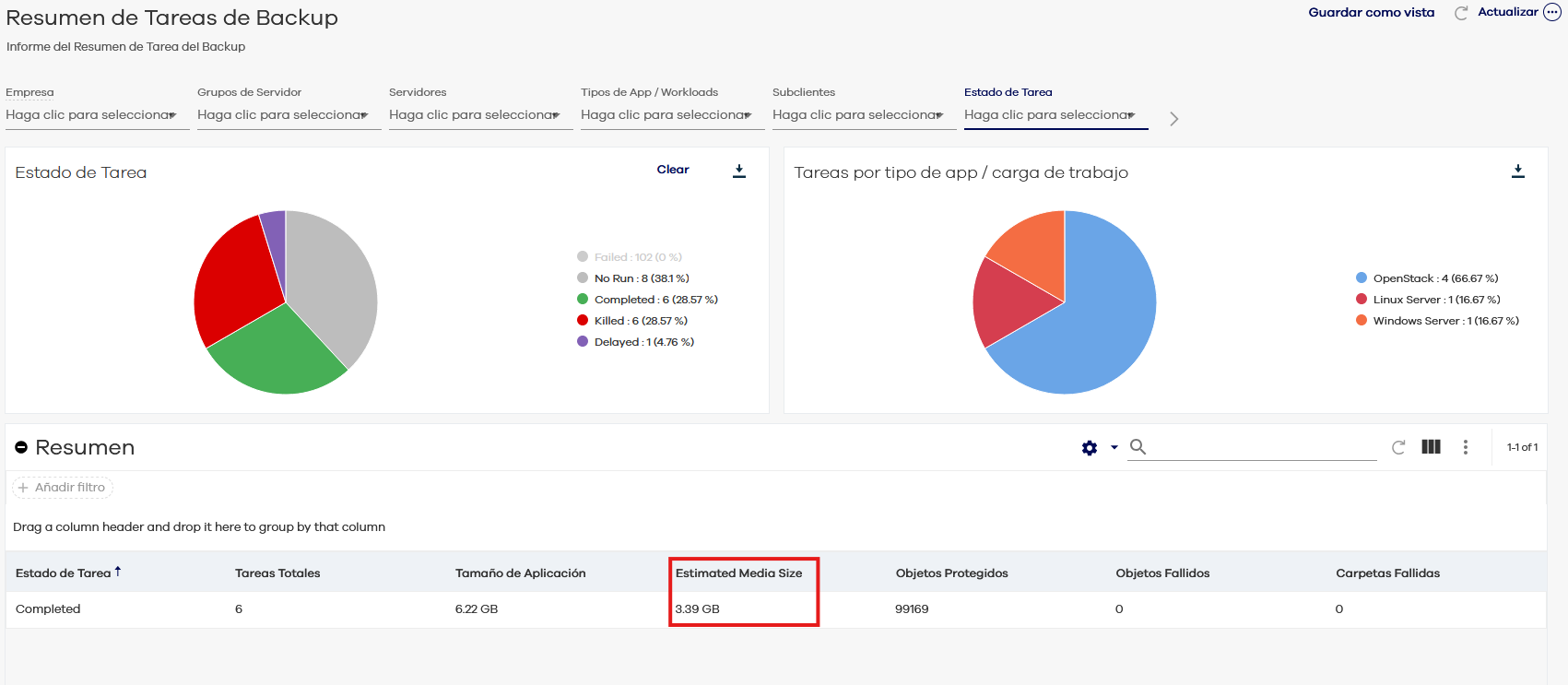Clear the Estado de Tarea chart selection
Viewport: 1568px width, 685px height.
tap(672, 170)
